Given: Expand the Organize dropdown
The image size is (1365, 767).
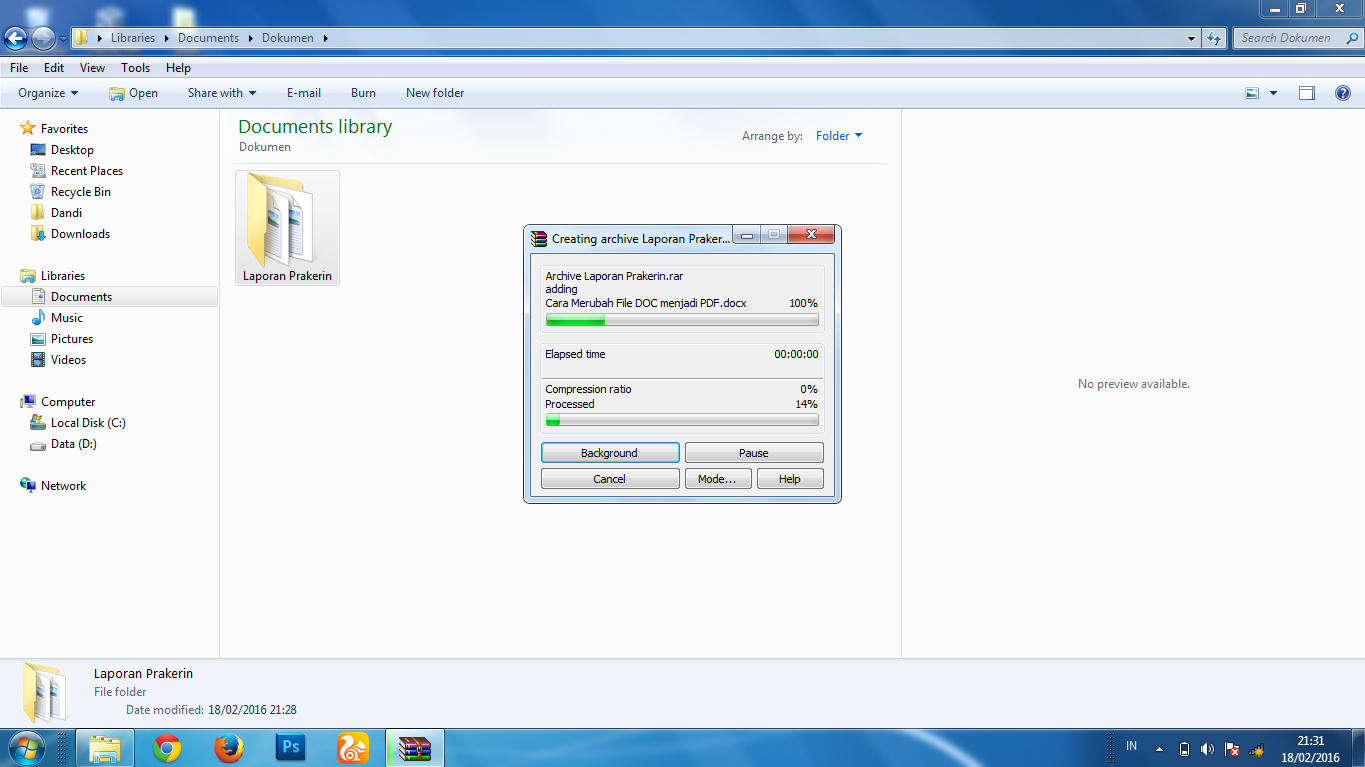Looking at the screenshot, I should click(48, 93).
